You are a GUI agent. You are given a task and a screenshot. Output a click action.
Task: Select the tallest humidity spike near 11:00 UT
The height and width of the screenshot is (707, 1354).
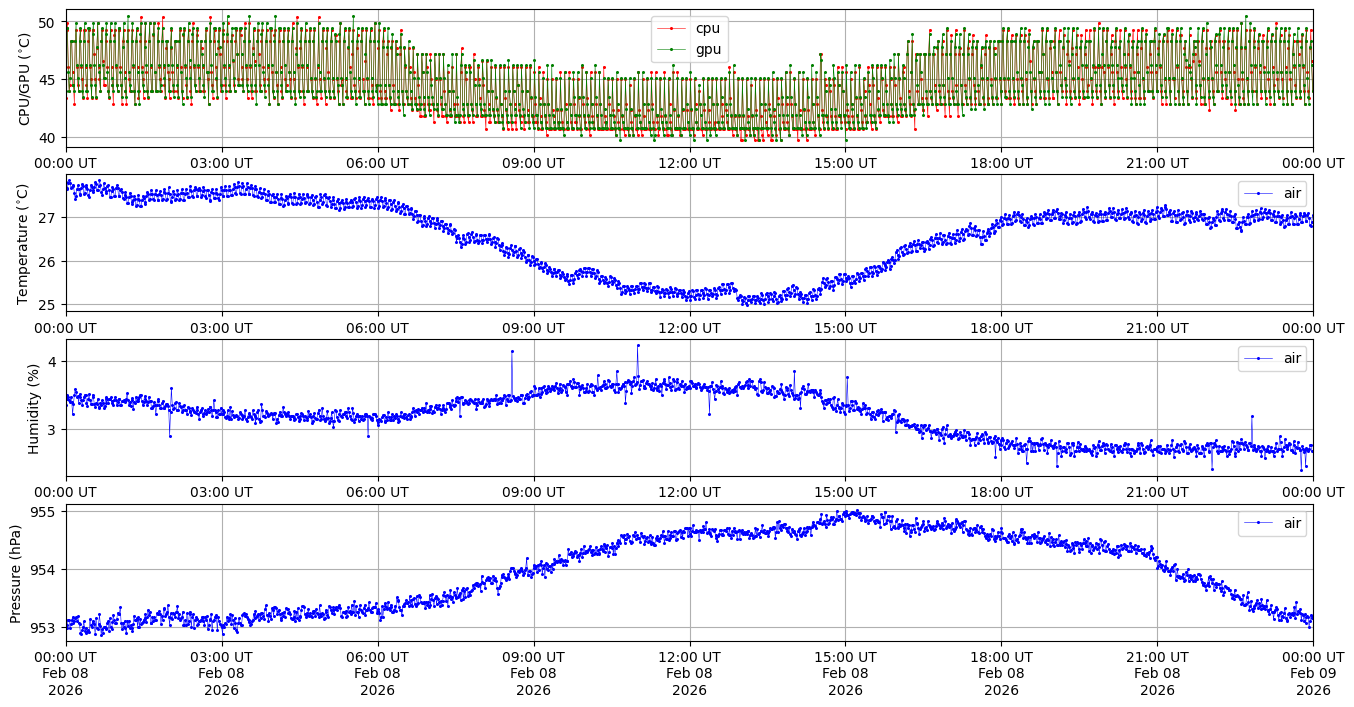click(x=638, y=345)
